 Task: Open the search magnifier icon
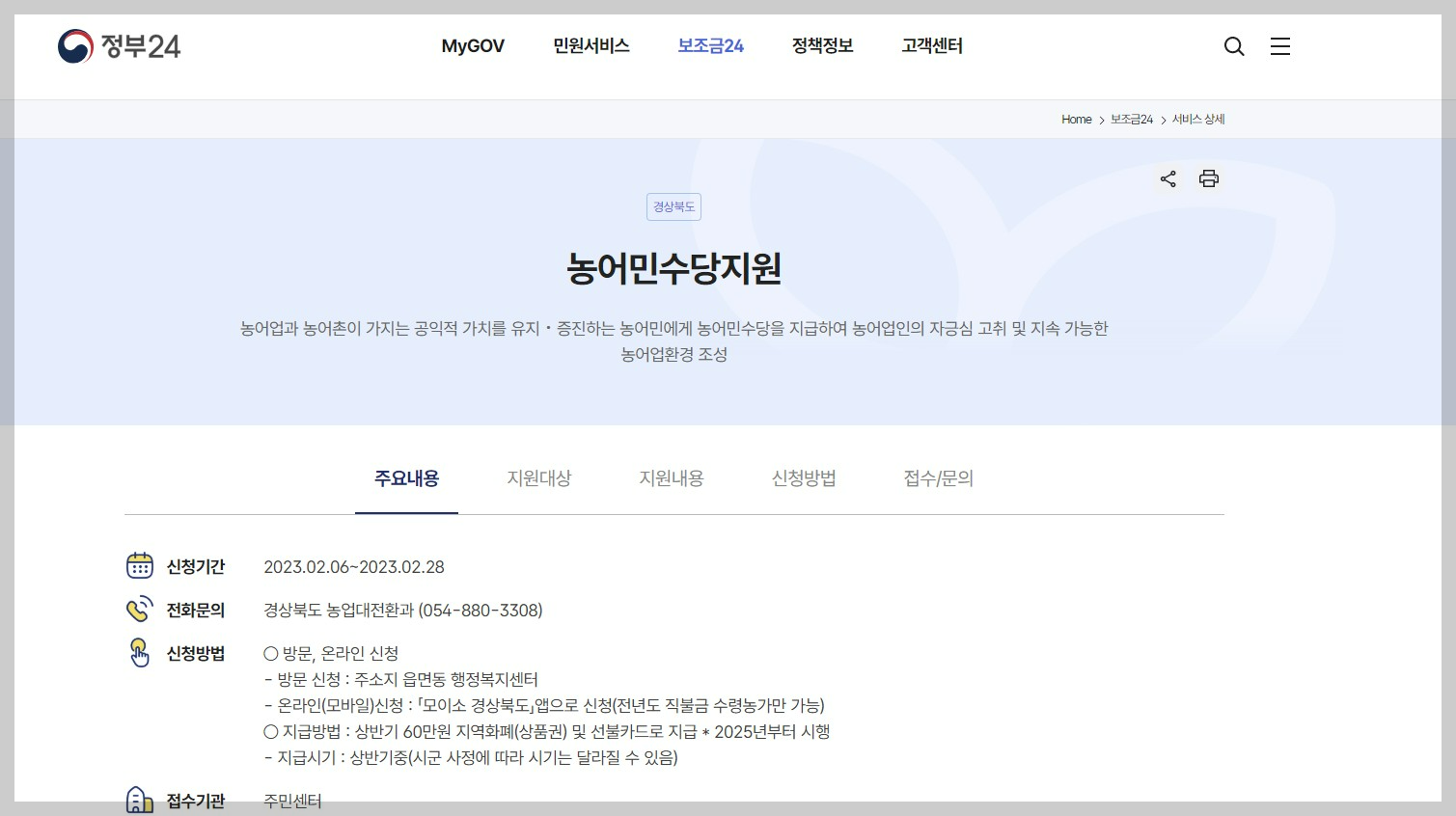click(x=1233, y=46)
